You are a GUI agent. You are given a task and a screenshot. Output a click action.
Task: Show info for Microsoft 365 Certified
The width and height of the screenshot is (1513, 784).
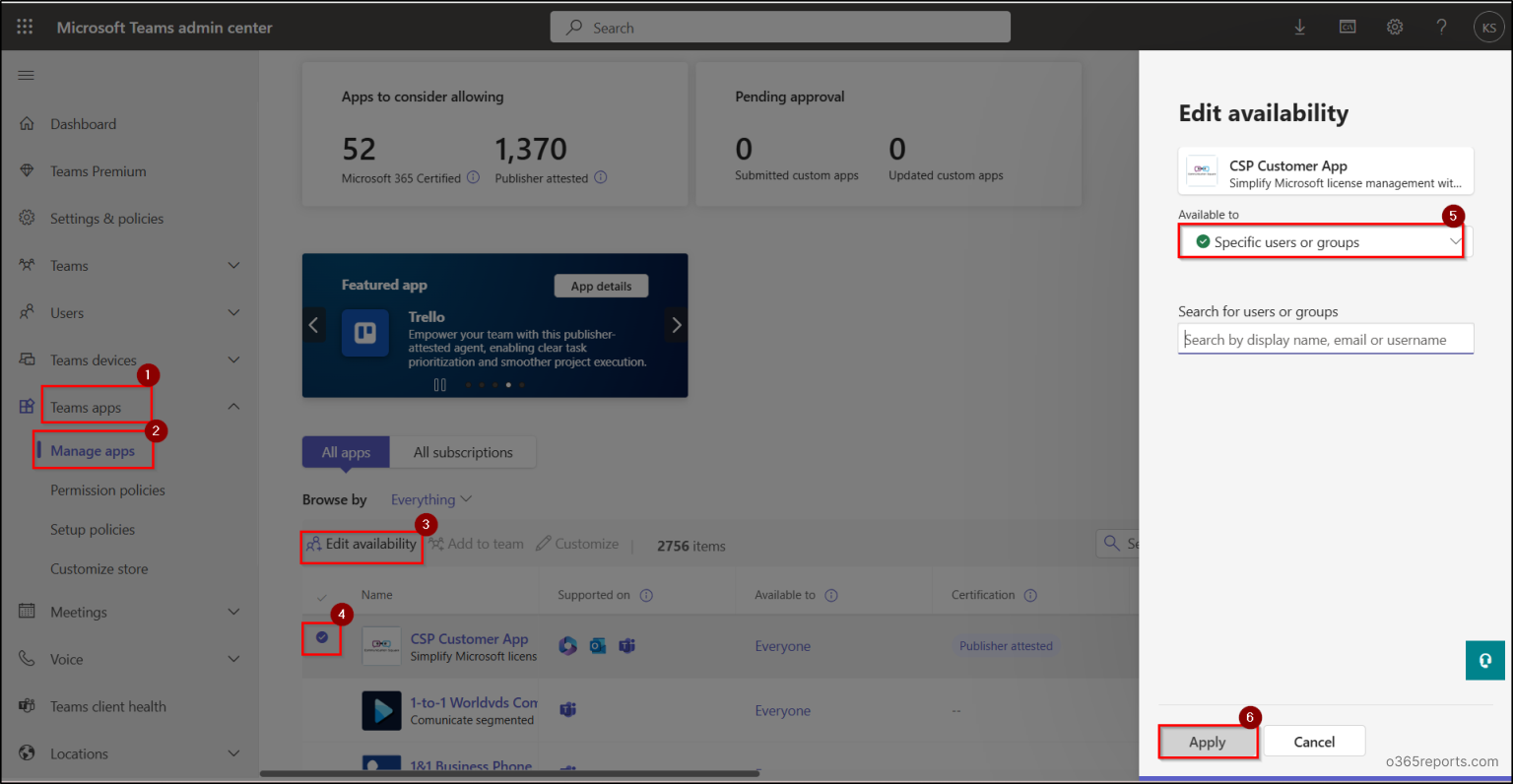473,177
